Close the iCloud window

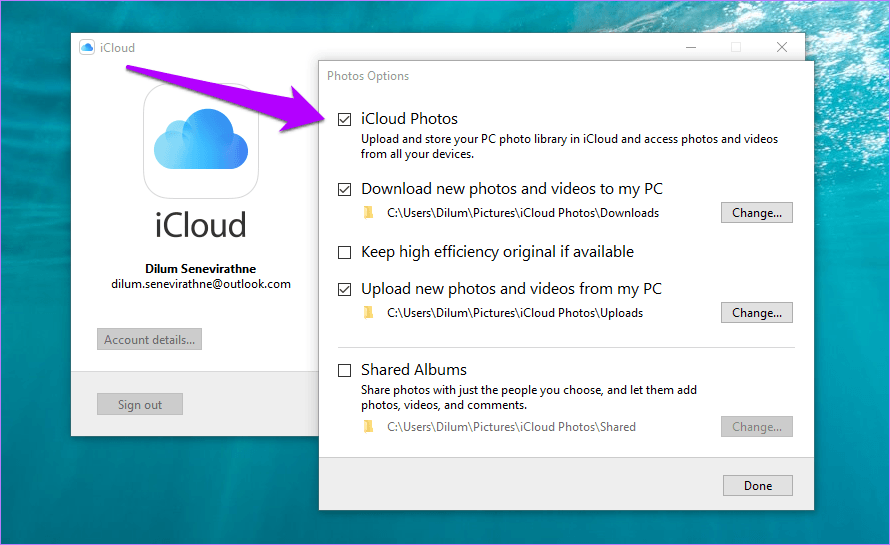[x=782, y=47]
